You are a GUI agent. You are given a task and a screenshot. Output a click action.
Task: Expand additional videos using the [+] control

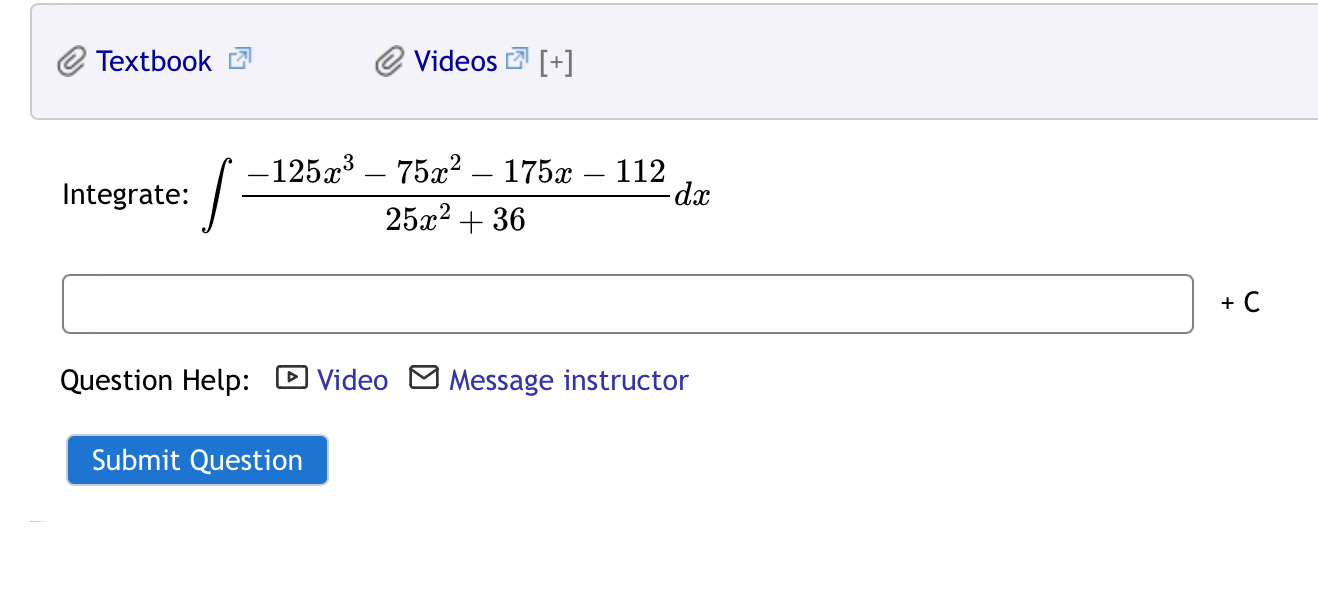click(555, 61)
